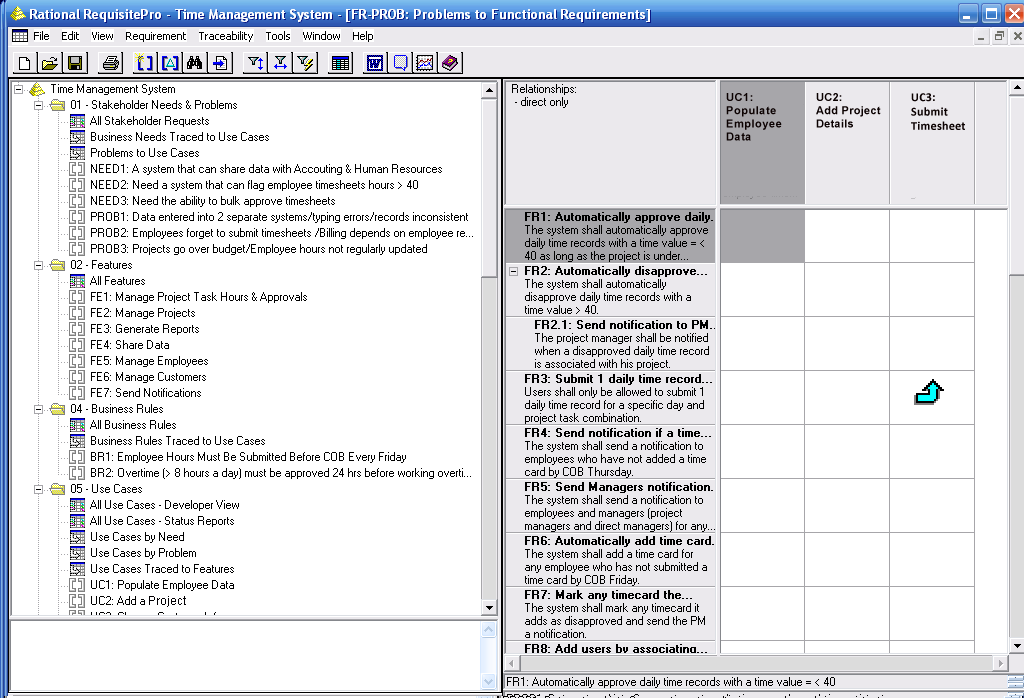Select FE3: Generate Reports feature
The image size is (1024, 698).
pyautogui.click(x=144, y=329)
